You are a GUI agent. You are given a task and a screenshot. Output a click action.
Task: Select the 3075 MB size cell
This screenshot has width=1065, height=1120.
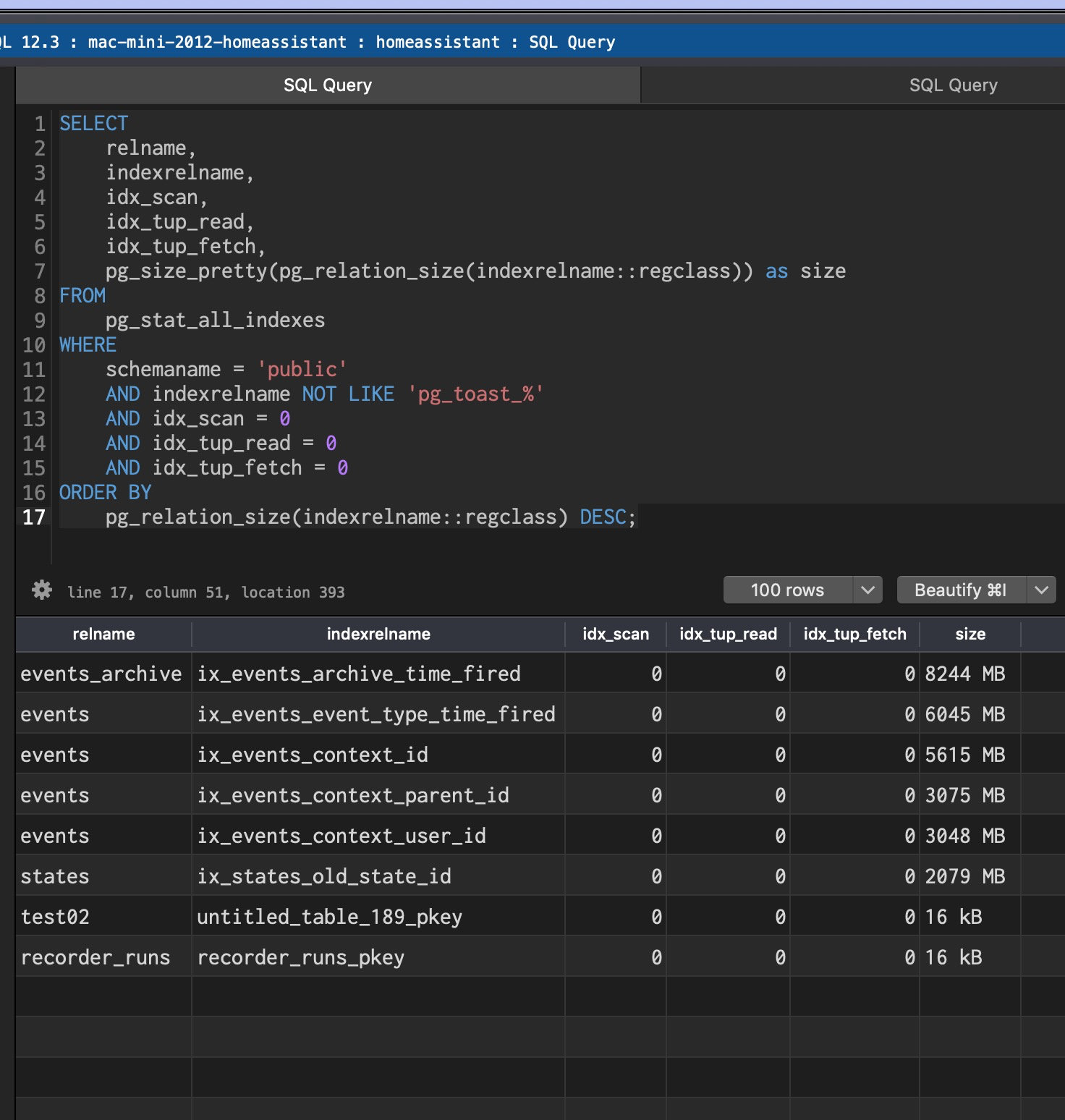click(x=970, y=796)
